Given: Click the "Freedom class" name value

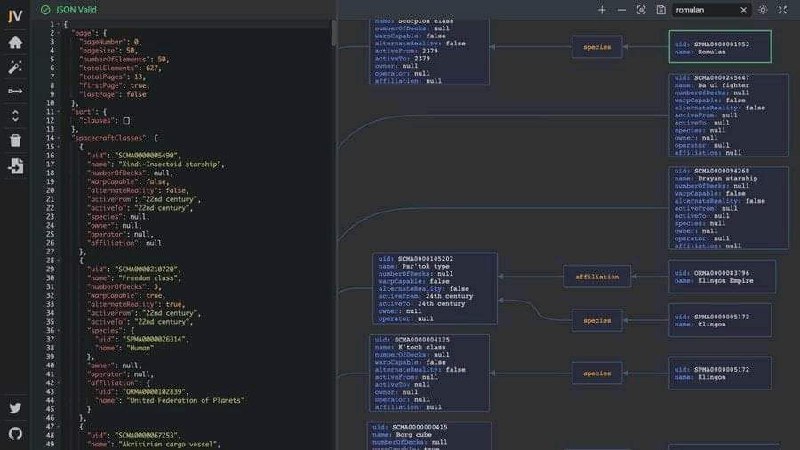Looking at the screenshot, I should 149,278.
